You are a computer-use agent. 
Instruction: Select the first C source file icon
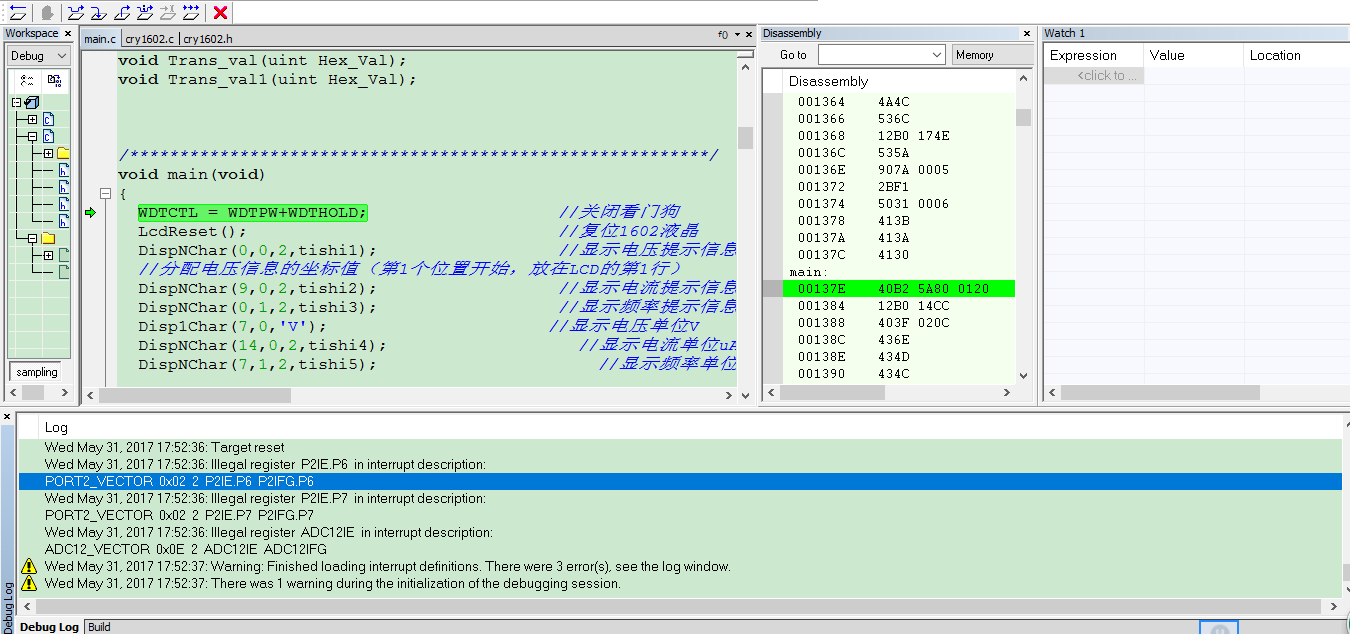coord(48,119)
